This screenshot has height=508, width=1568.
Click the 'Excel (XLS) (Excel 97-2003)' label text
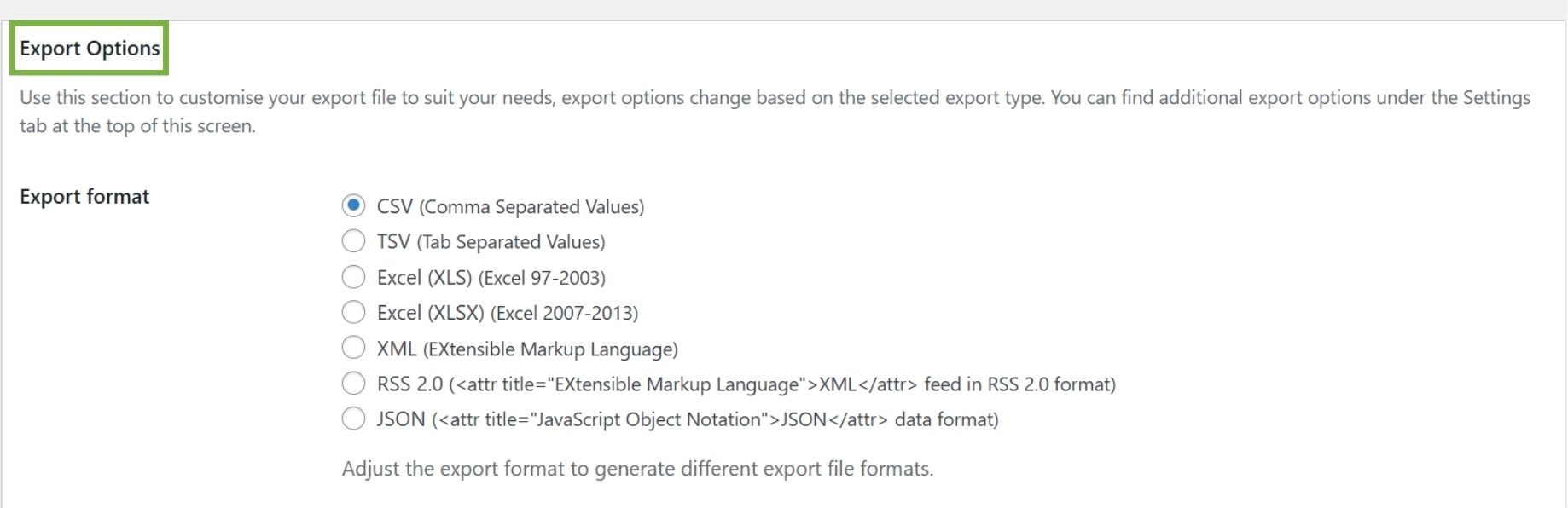[491, 278]
